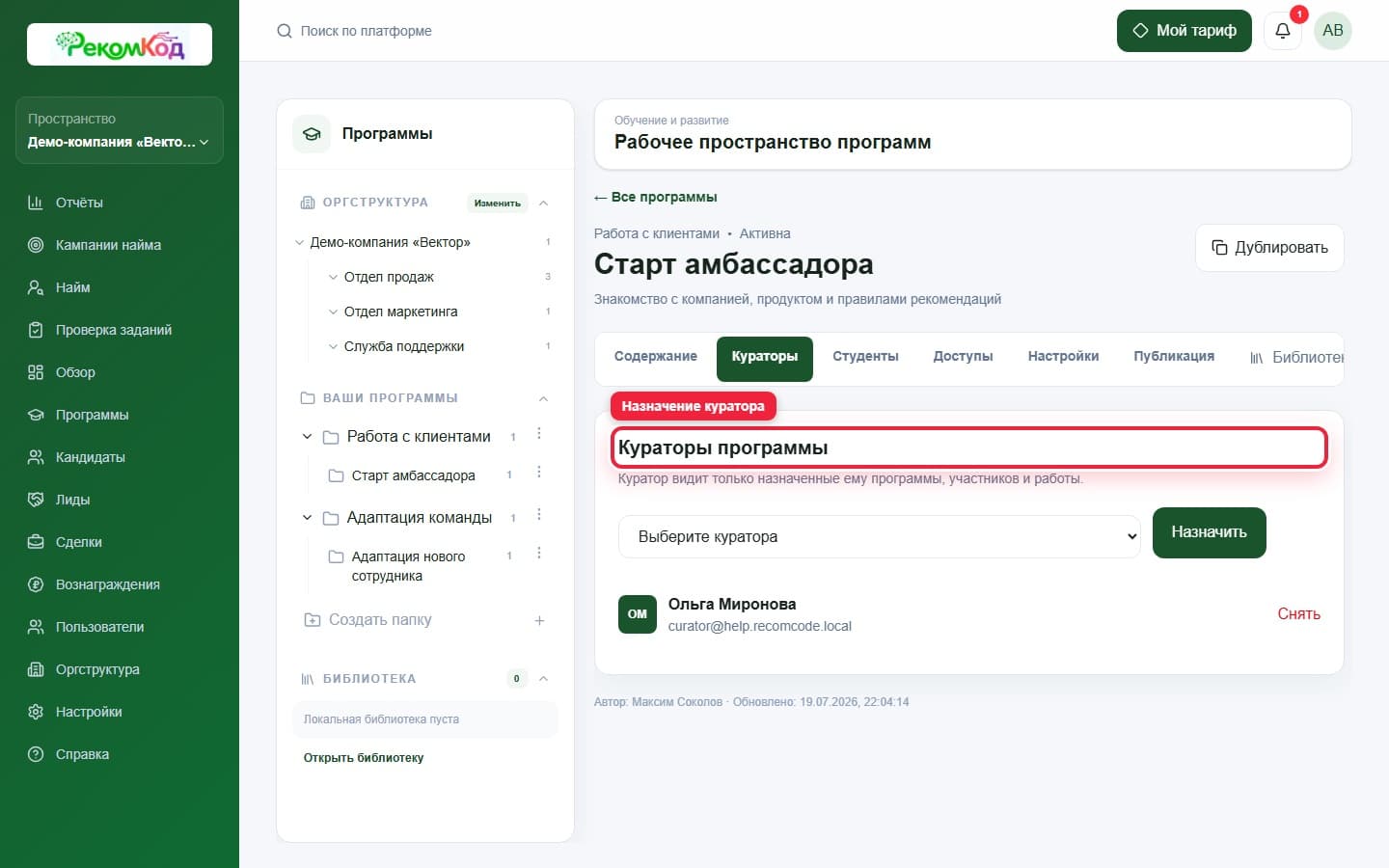Image resolution: width=1389 pixels, height=868 pixels.
Task: Collapse the Библиотека section chevron
Action: 543,679
